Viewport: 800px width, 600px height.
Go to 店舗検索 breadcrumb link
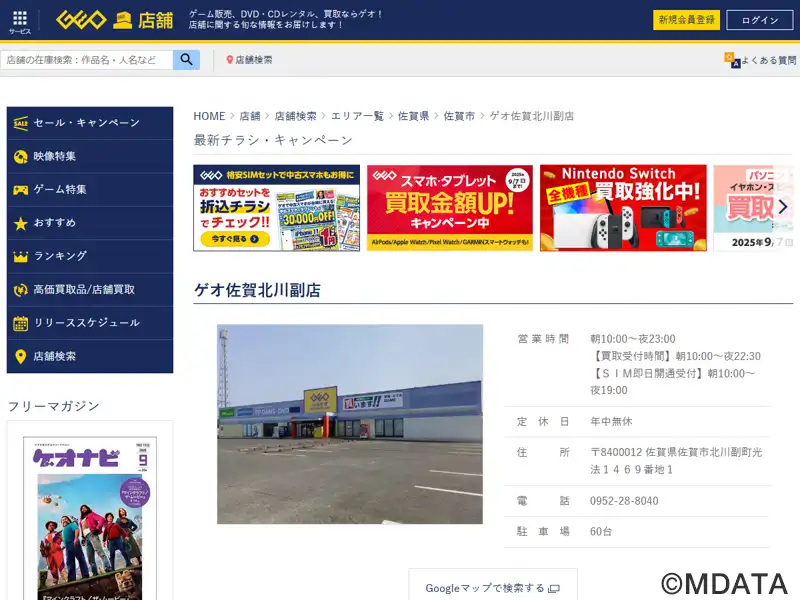[x=295, y=116]
